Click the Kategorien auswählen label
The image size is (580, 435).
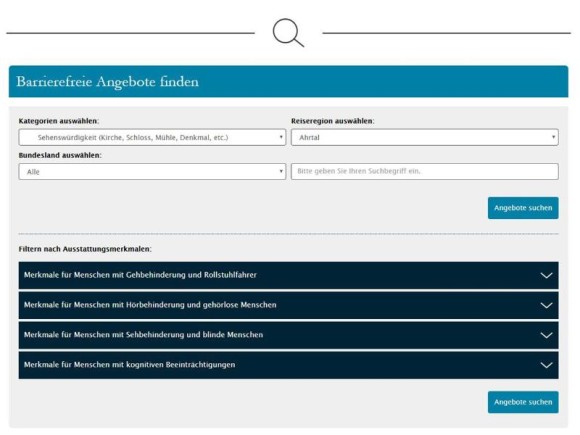(59, 121)
